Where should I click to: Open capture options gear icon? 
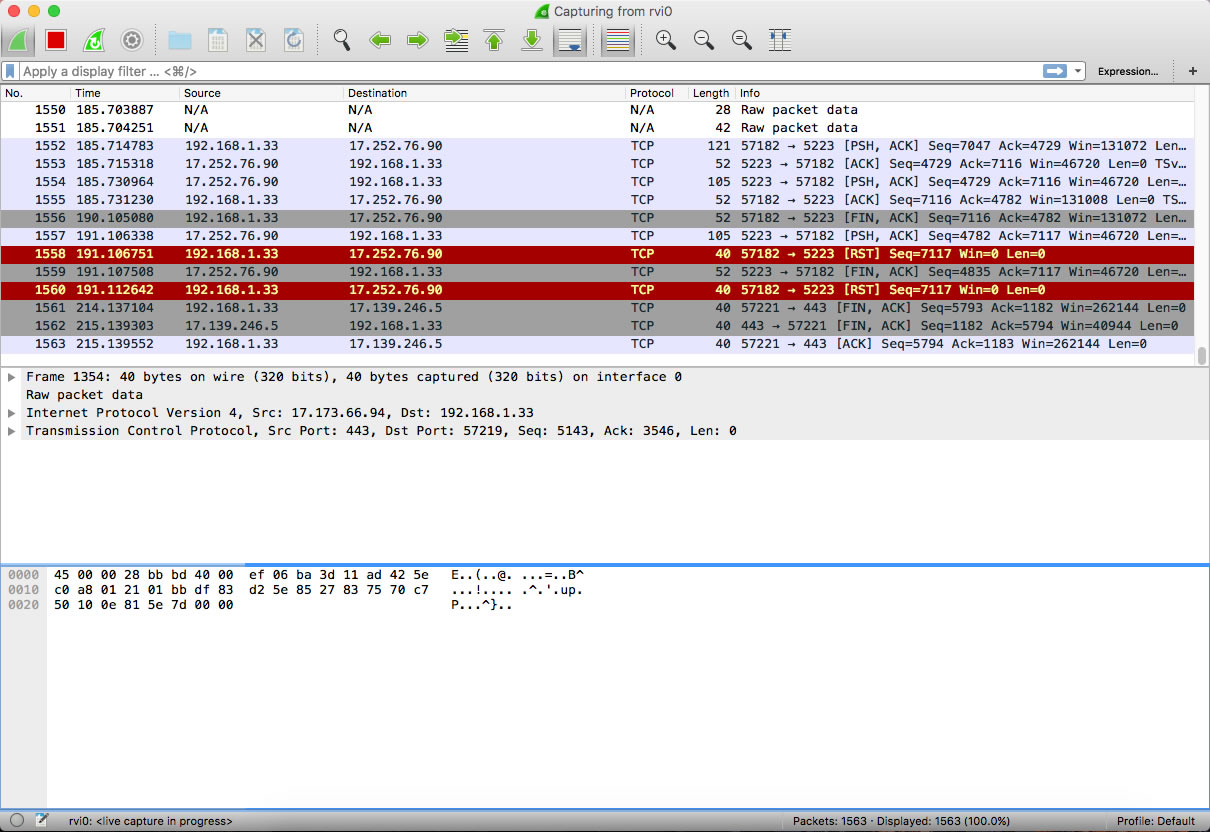click(x=132, y=40)
